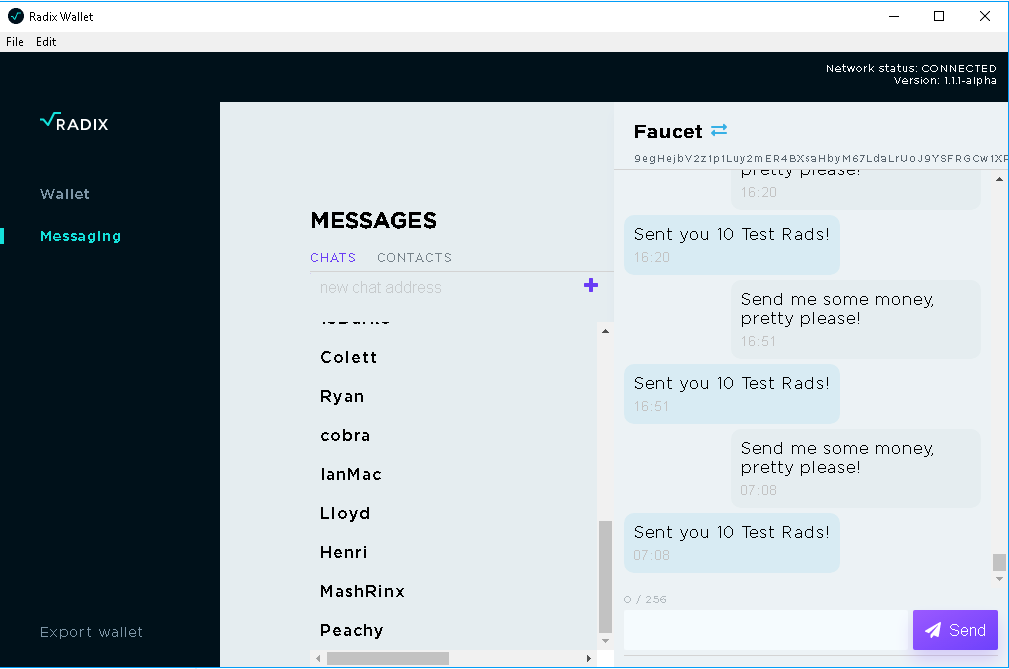Open the File menu
This screenshot has height=669, width=1009.
(x=15, y=42)
